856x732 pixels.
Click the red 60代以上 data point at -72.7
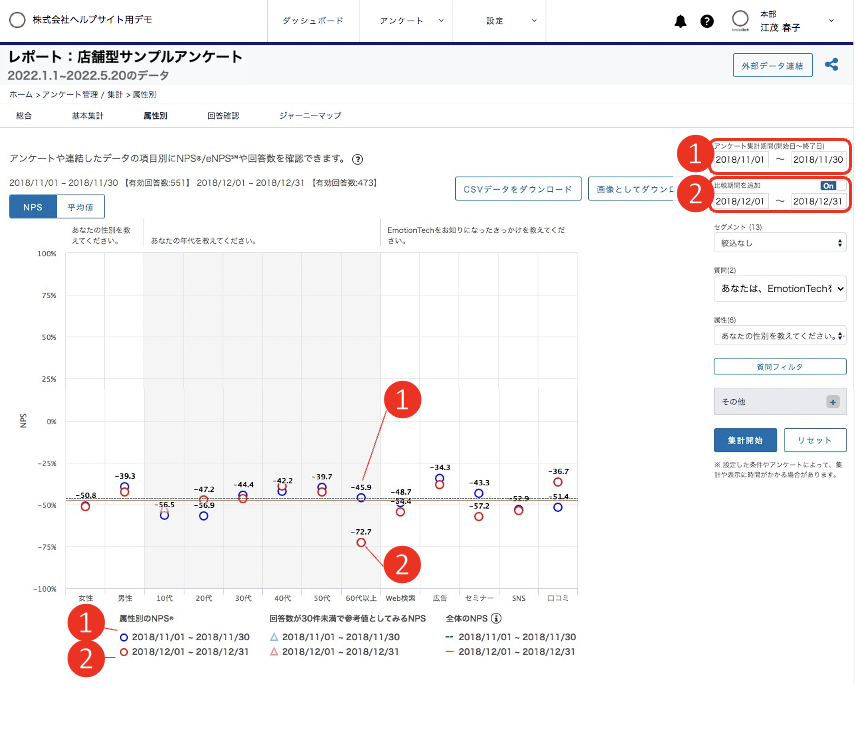pyautogui.click(x=361, y=542)
